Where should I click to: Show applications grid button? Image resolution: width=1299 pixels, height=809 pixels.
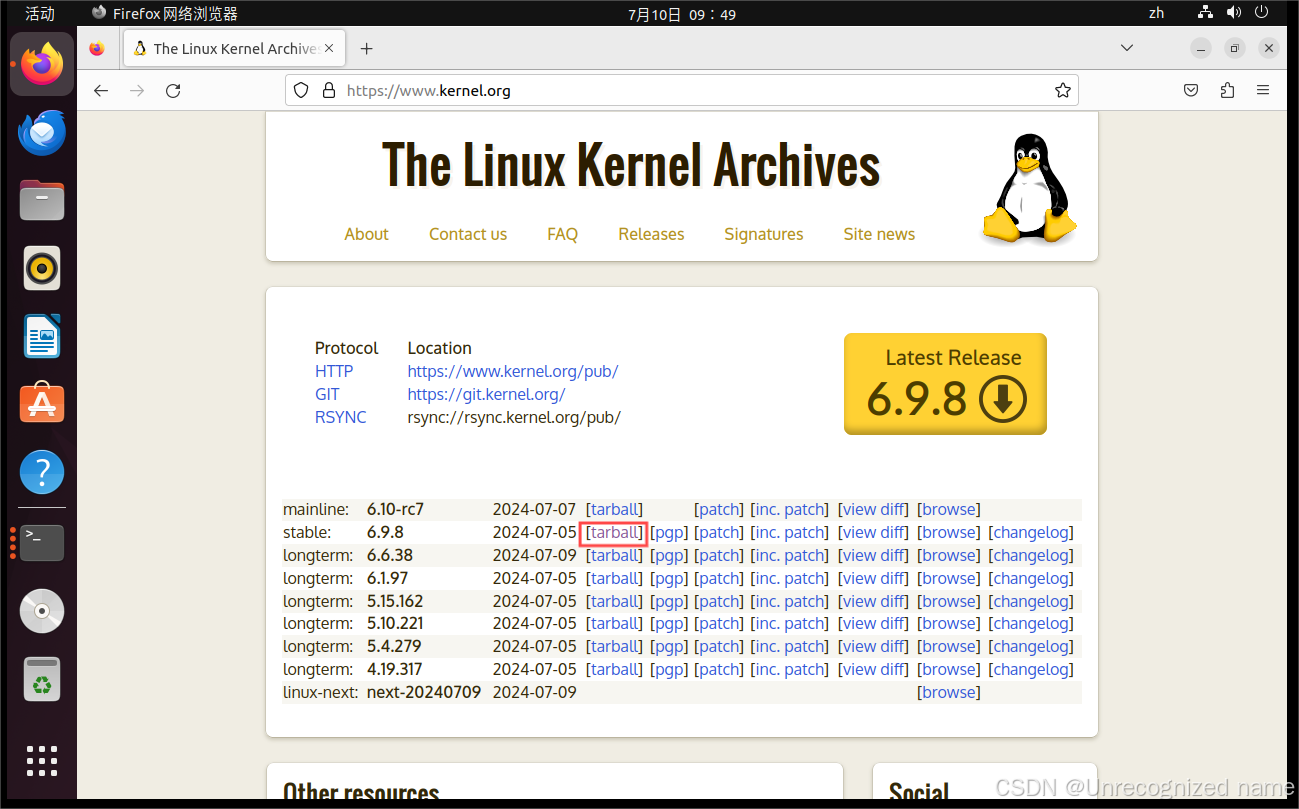click(42, 761)
